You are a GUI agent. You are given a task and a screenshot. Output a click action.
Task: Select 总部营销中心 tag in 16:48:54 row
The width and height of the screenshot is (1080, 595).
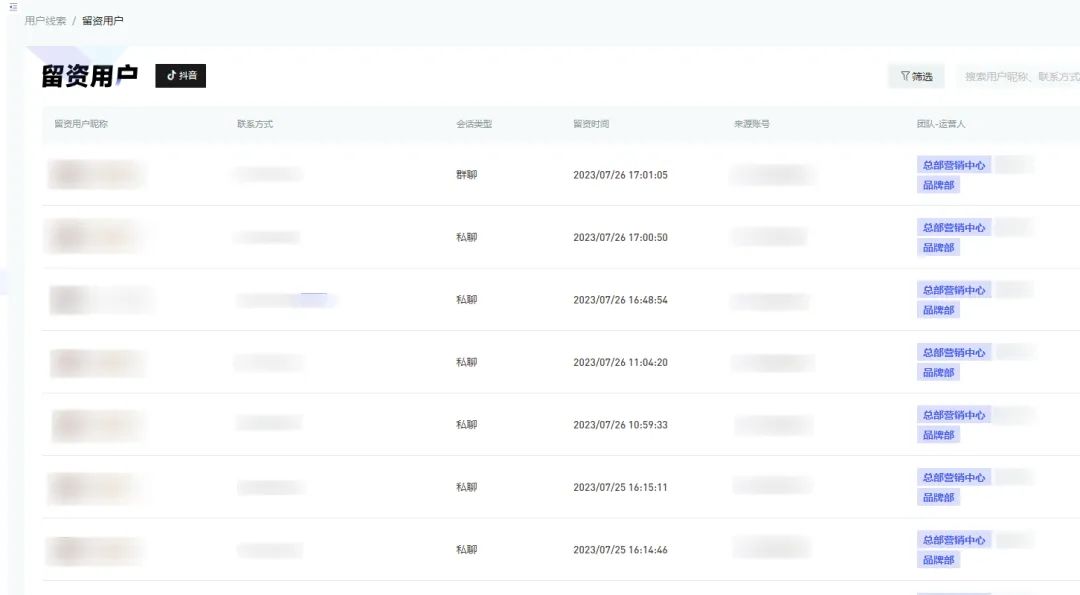[x=954, y=291]
